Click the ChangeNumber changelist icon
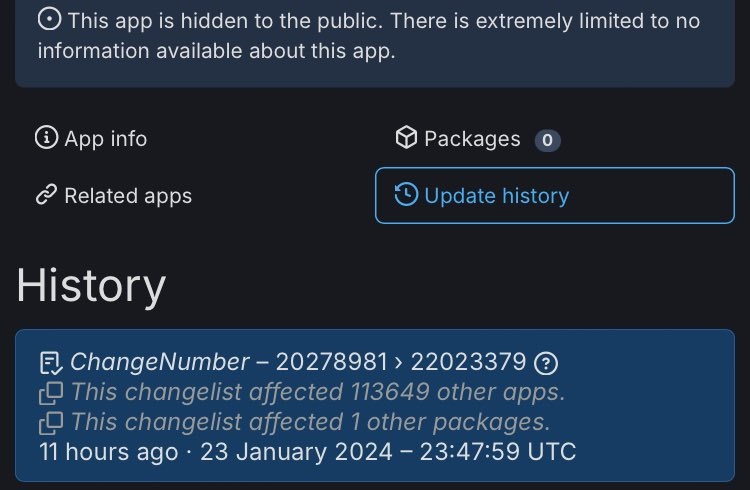The width and height of the screenshot is (750, 490). pyautogui.click(x=50, y=362)
